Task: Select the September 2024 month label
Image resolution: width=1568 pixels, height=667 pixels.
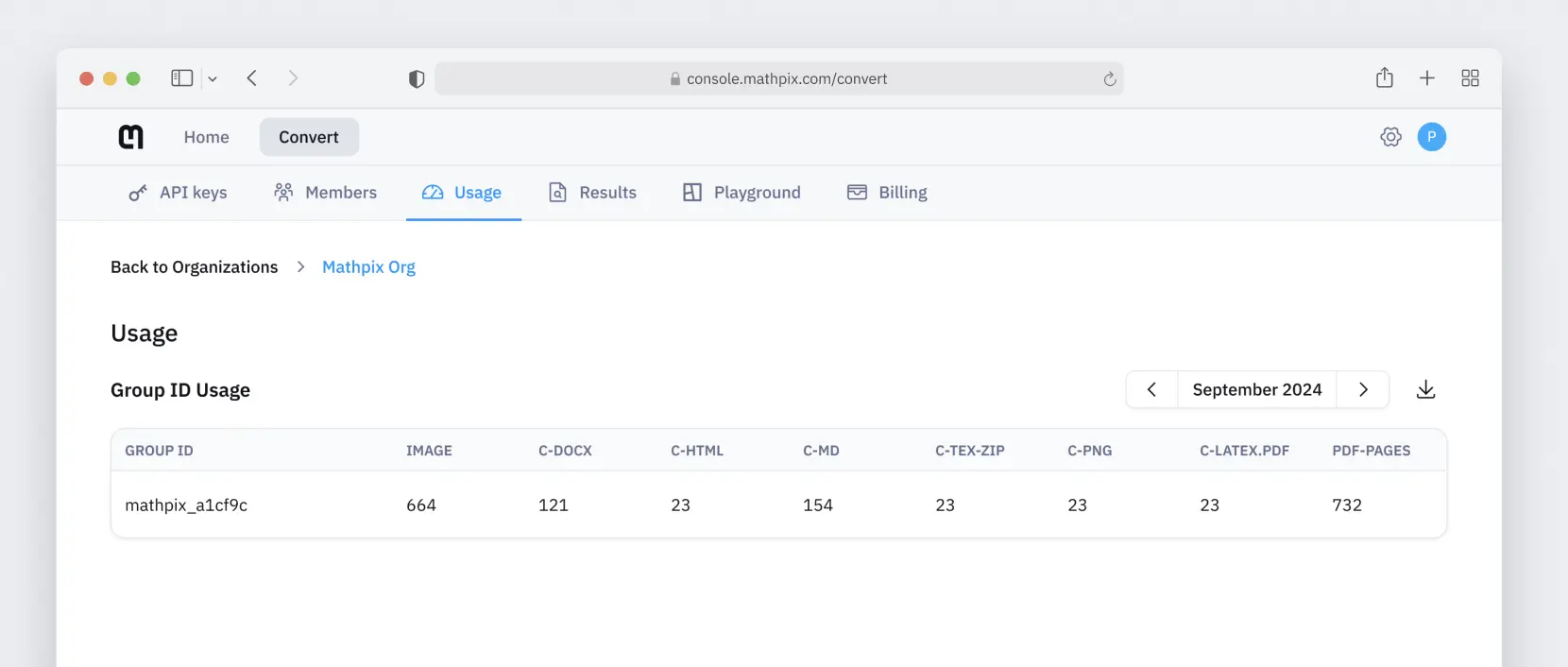Action: tap(1257, 389)
